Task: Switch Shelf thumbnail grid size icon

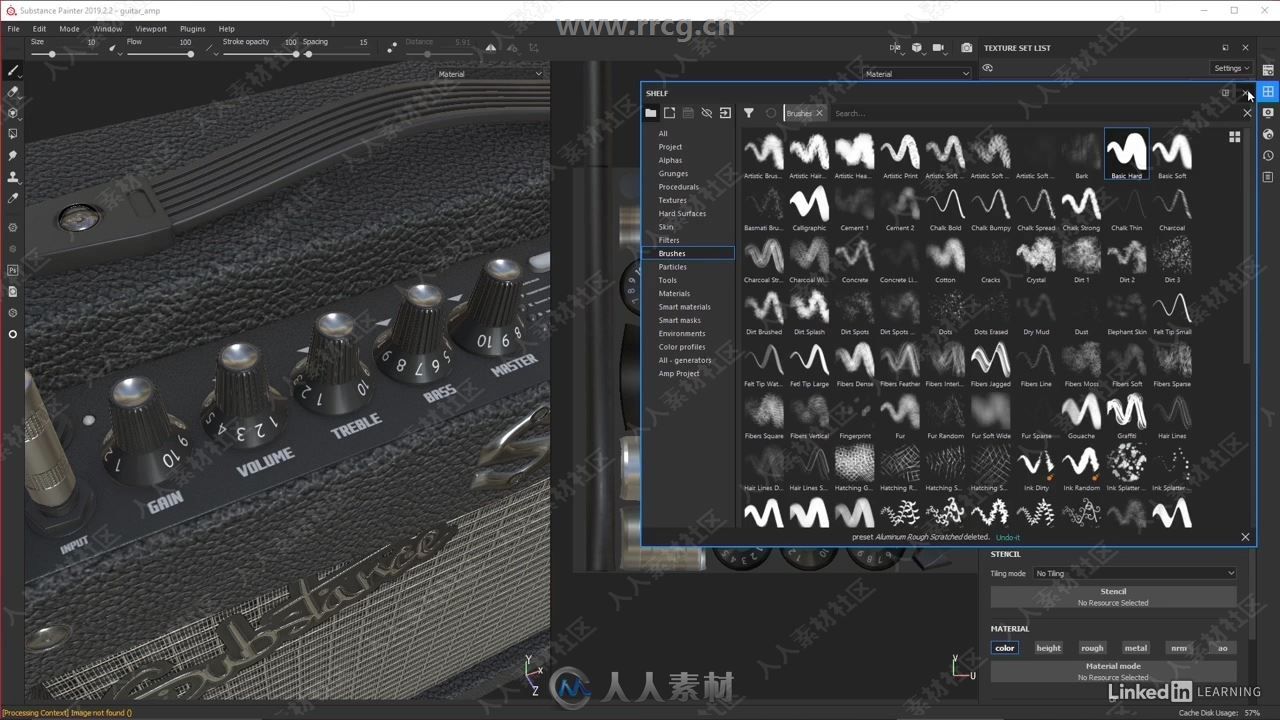Action: click(x=1234, y=137)
